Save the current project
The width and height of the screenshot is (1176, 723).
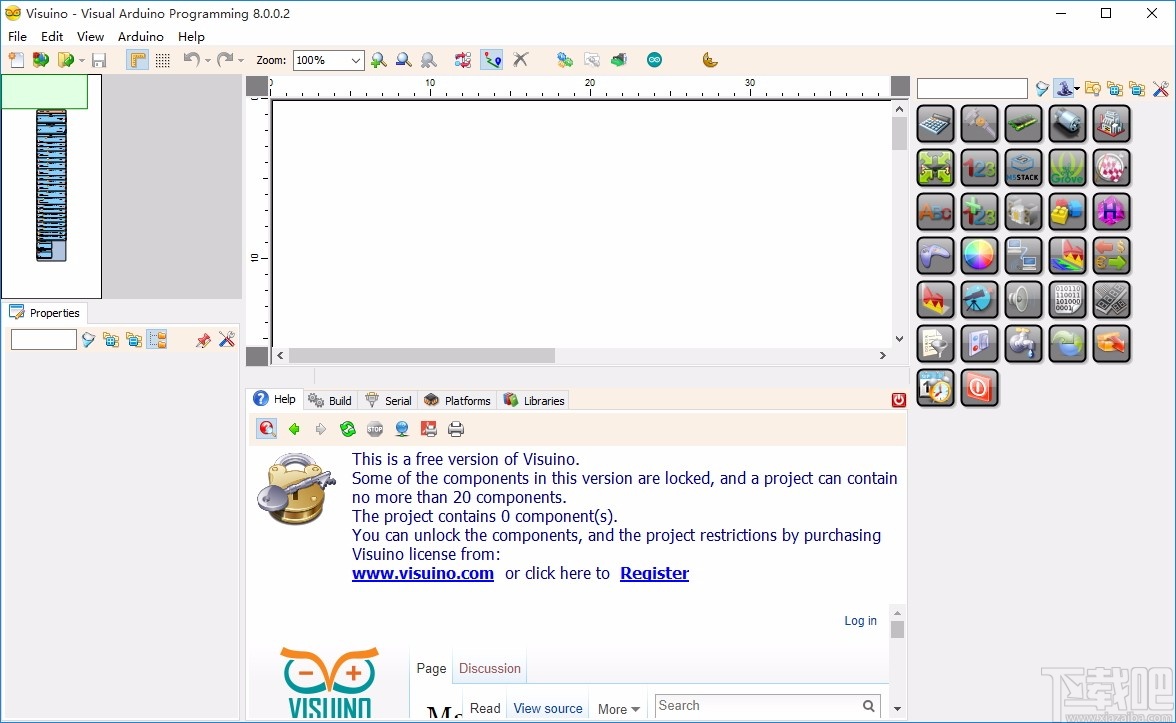click(98, 60)
